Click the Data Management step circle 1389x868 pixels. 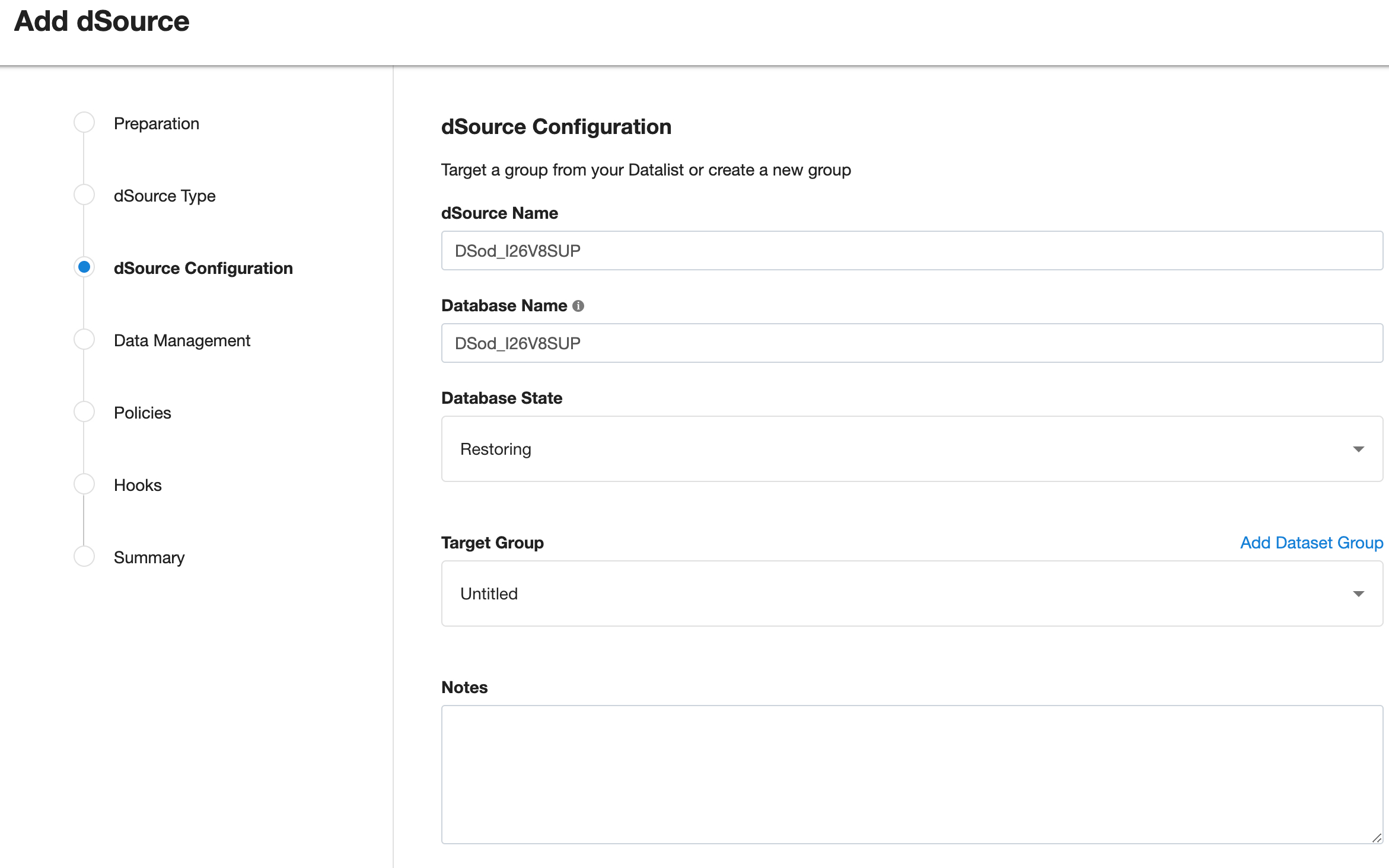pos(84,339)
